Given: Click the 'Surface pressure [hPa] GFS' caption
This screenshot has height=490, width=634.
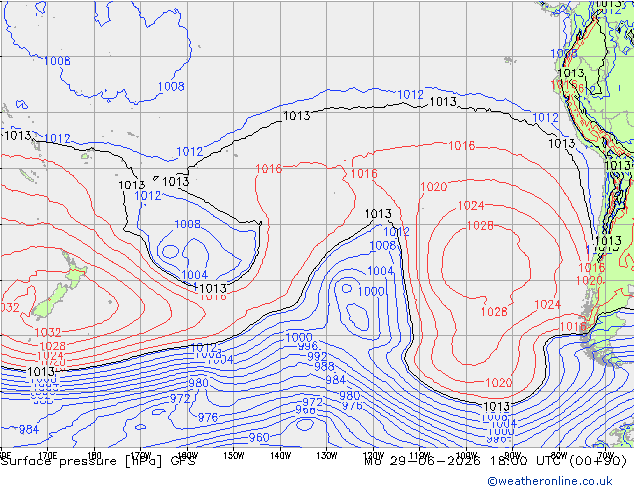Looking at the screenshot, I should click(x=98, y=461).
